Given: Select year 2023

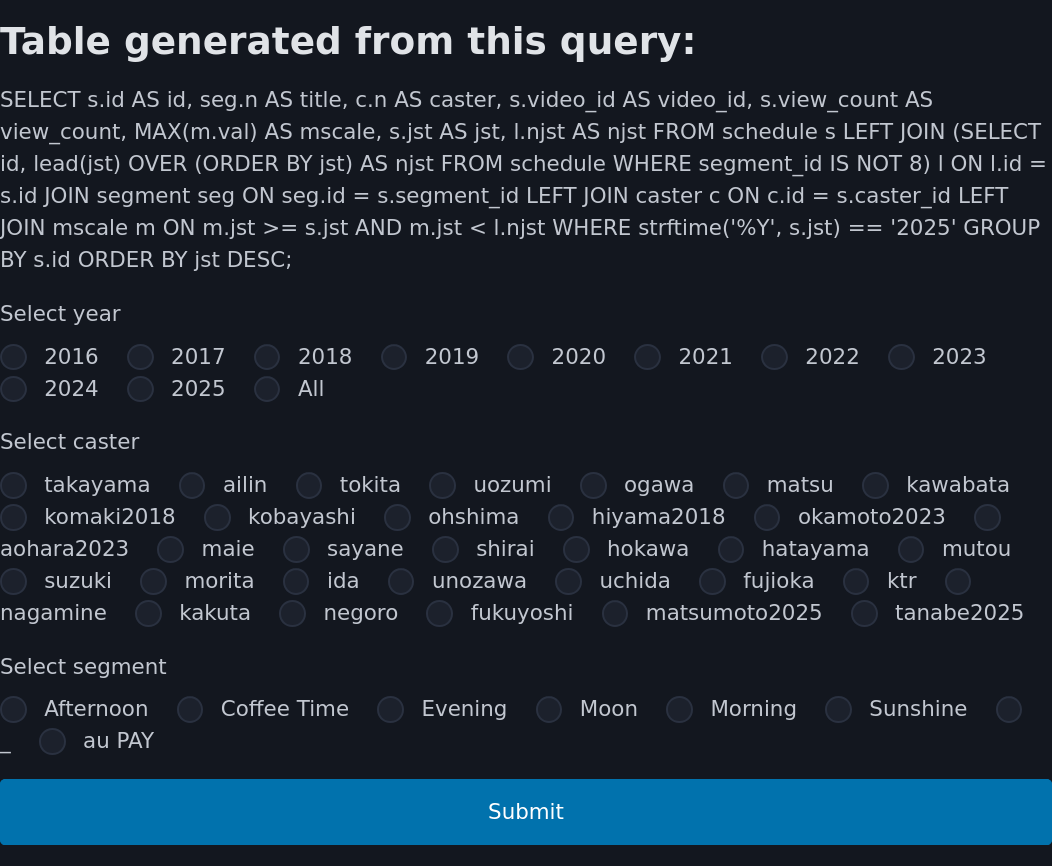Looking at the screenshot, I should 901,357.
